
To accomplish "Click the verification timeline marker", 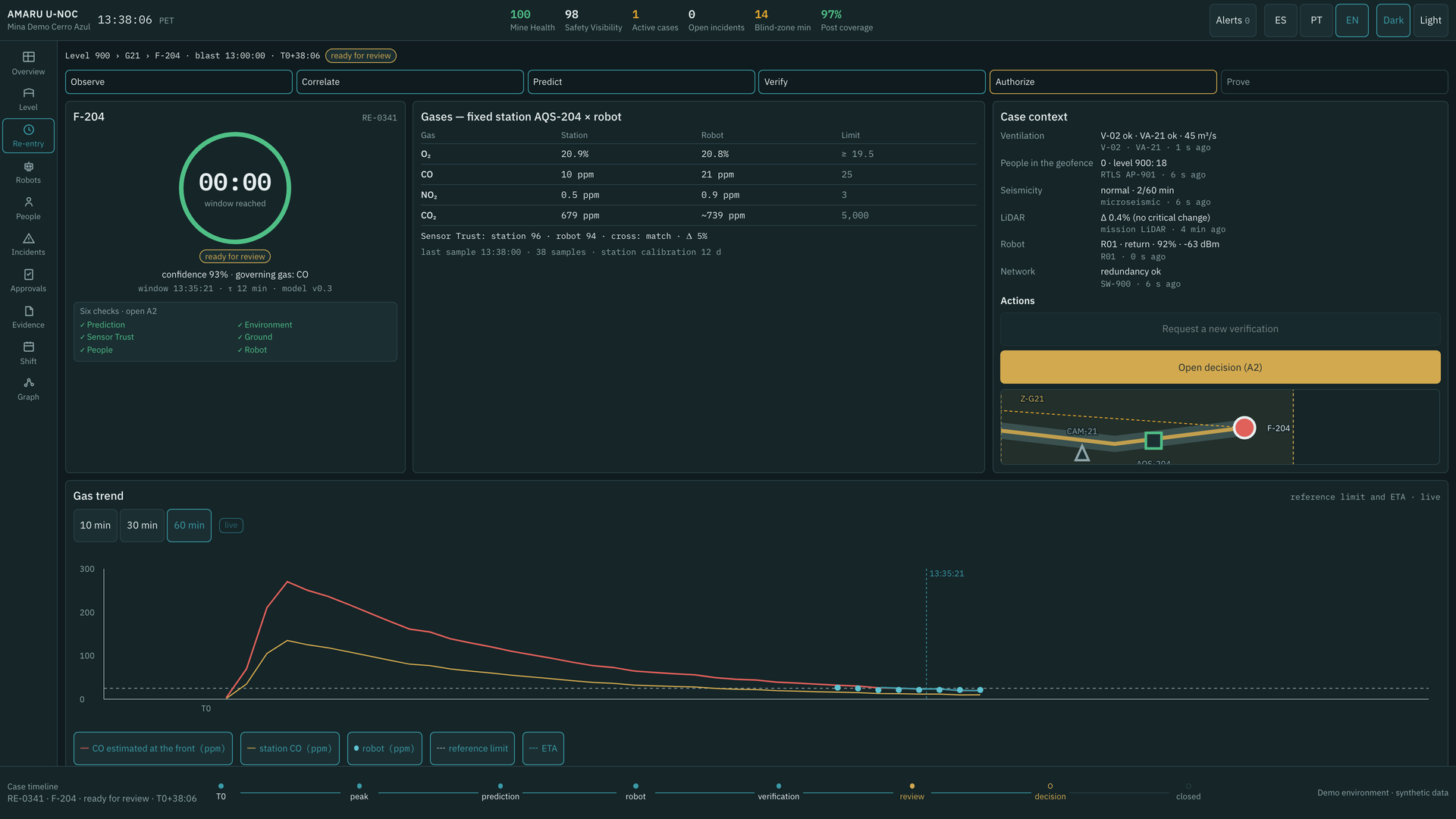I will point(778,786).
